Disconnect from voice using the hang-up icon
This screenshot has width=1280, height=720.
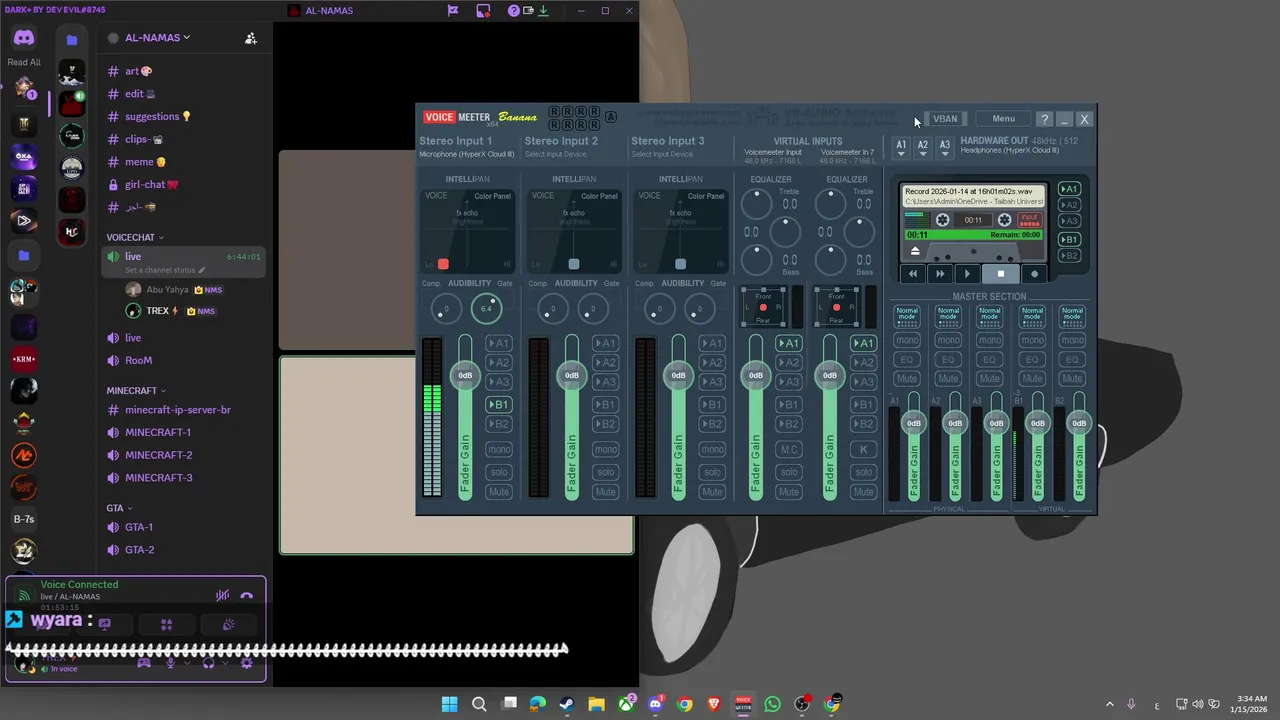tap(247, 596)
